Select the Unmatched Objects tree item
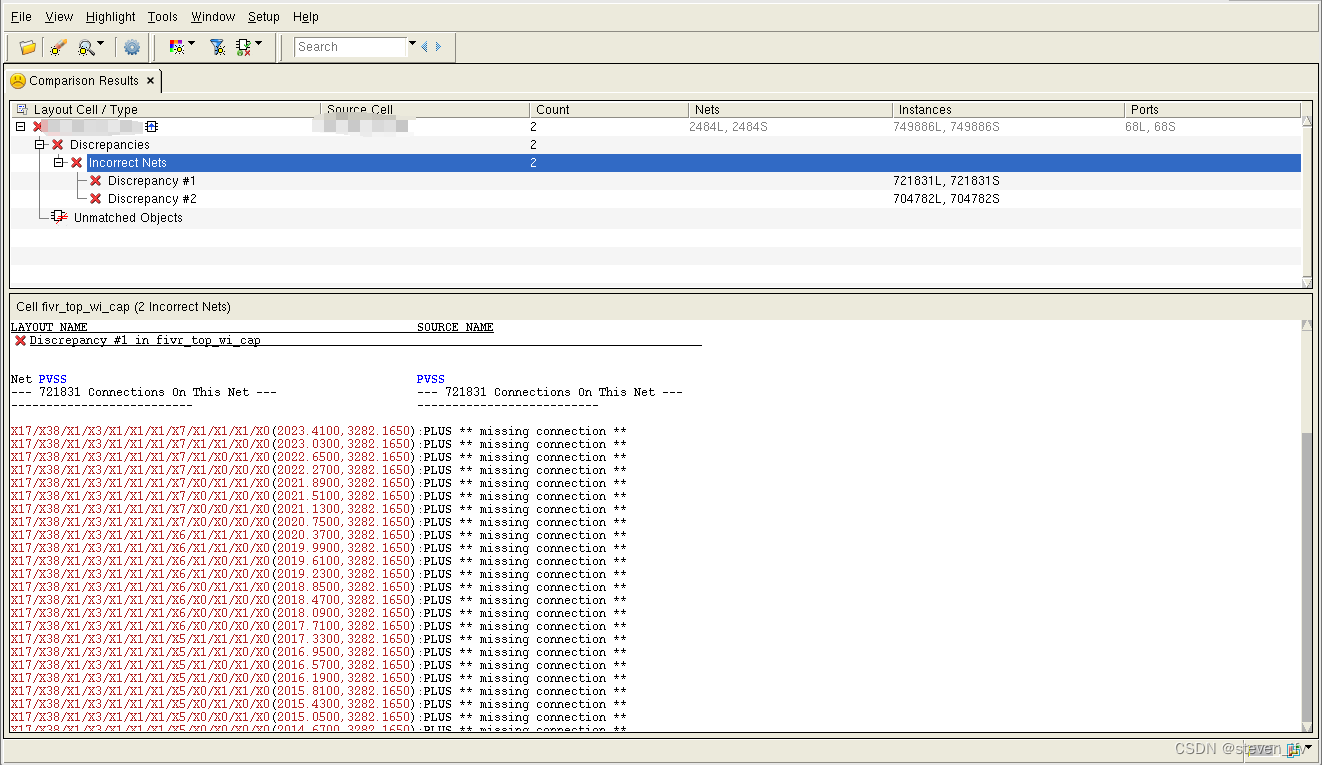 click(x=128, y=217)
